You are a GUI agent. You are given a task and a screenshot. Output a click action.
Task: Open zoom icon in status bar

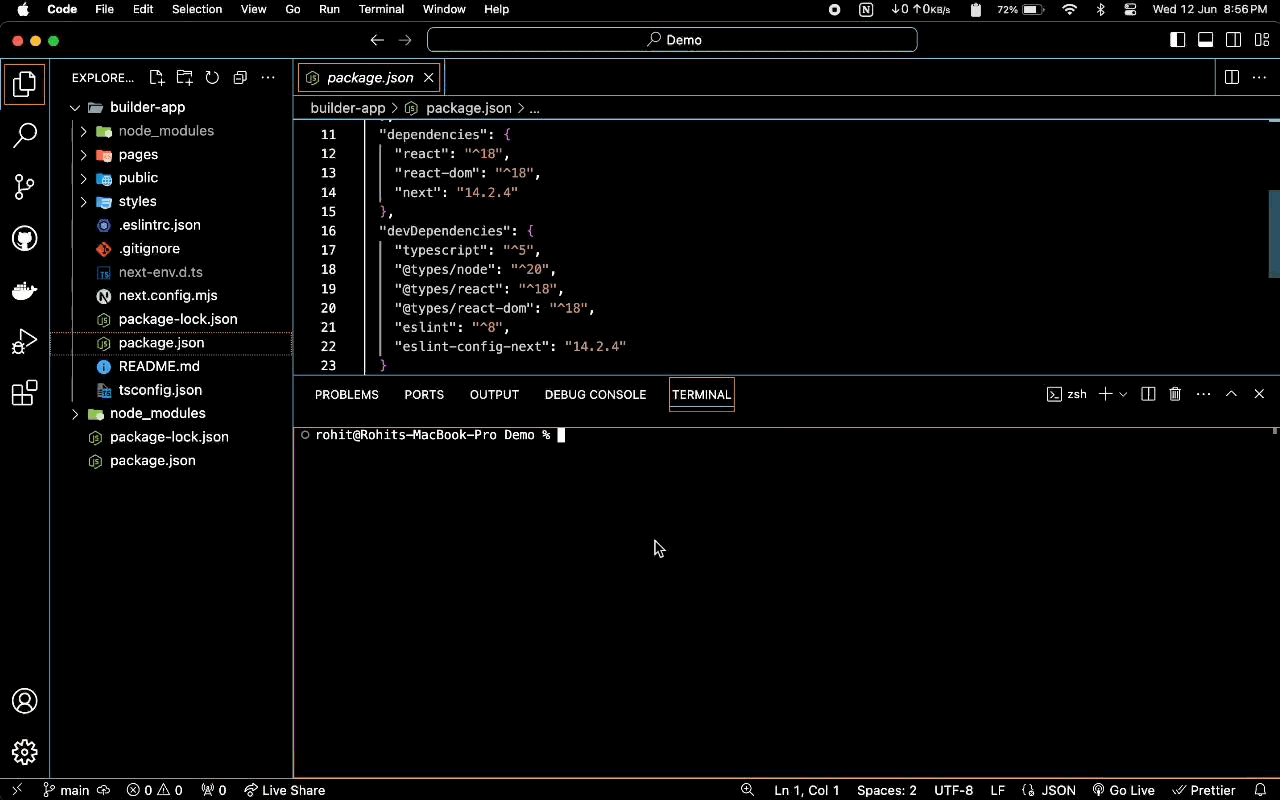point(747,790)
